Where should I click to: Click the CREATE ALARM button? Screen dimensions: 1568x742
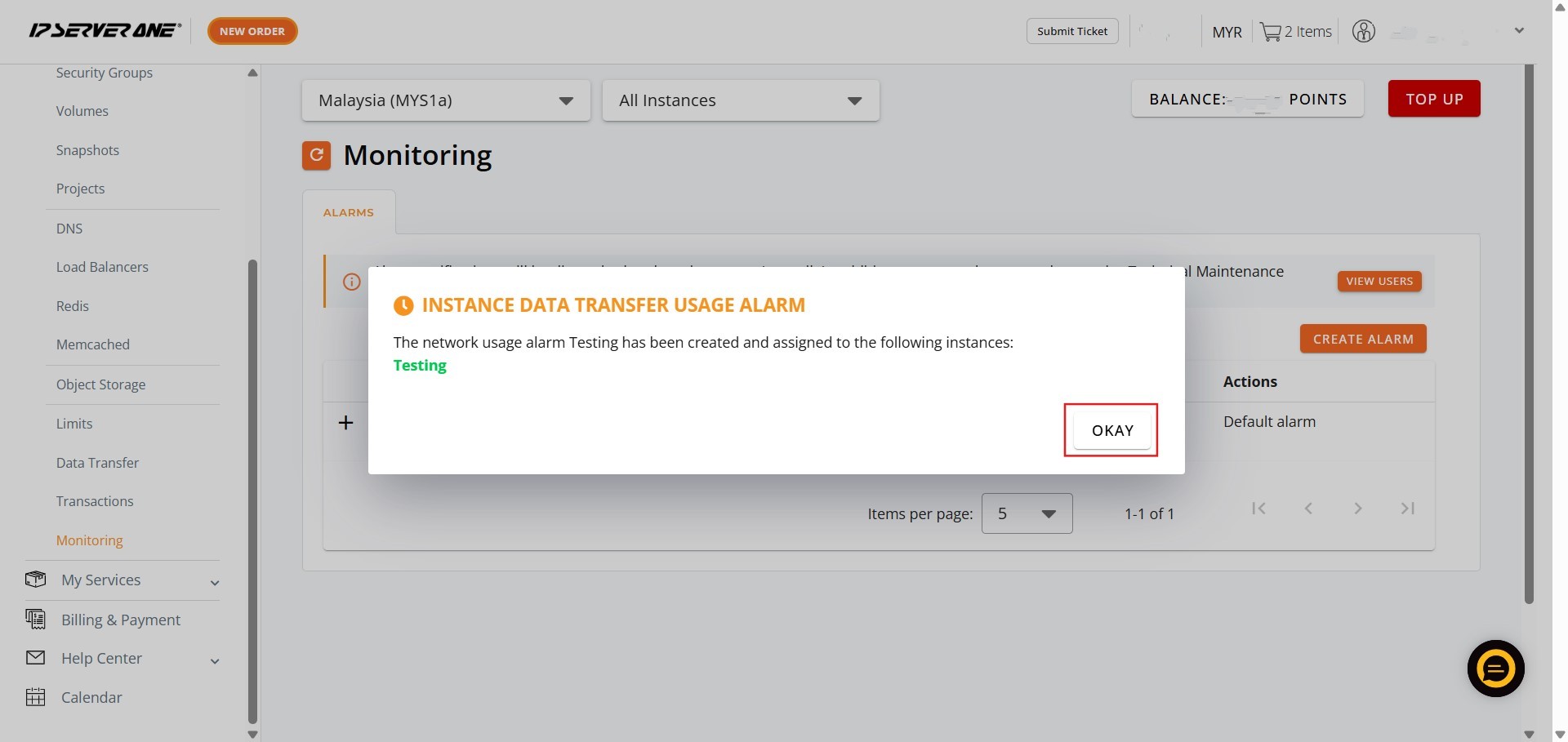[1362, 339]
